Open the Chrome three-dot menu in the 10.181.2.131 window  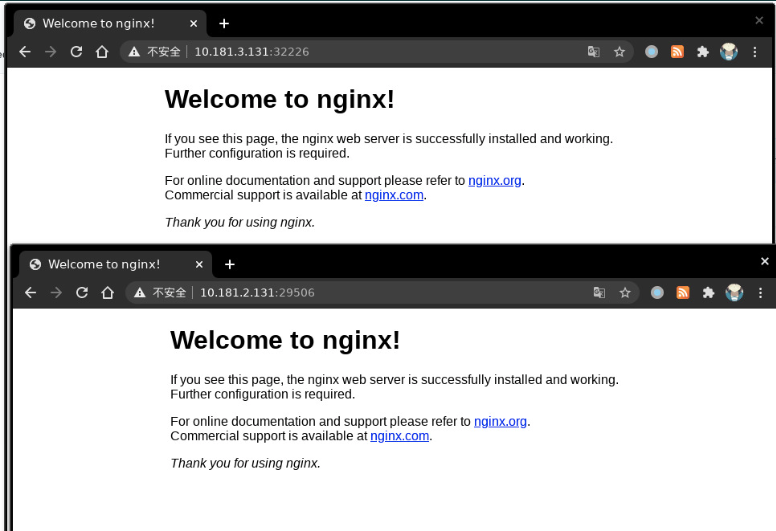[760, 293]
